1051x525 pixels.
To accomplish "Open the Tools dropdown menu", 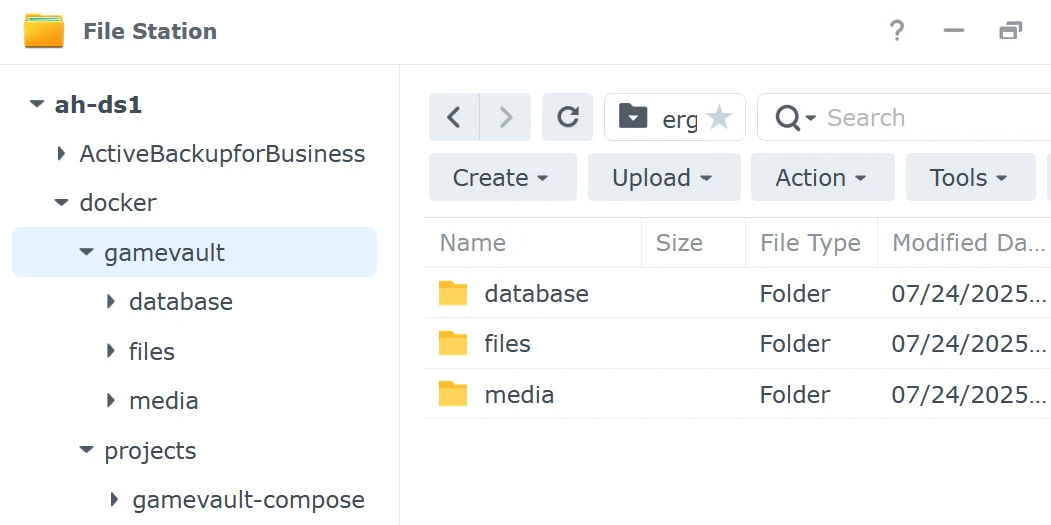I will (x=971, y=178).
